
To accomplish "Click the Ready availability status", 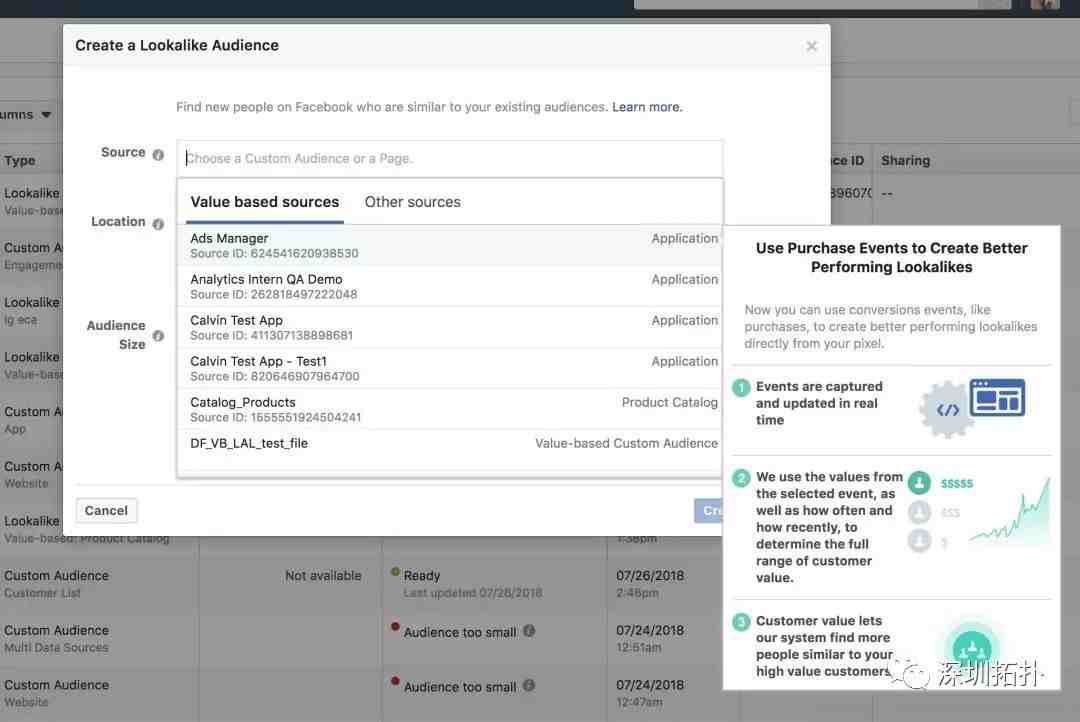I will (x=422, y=575).
